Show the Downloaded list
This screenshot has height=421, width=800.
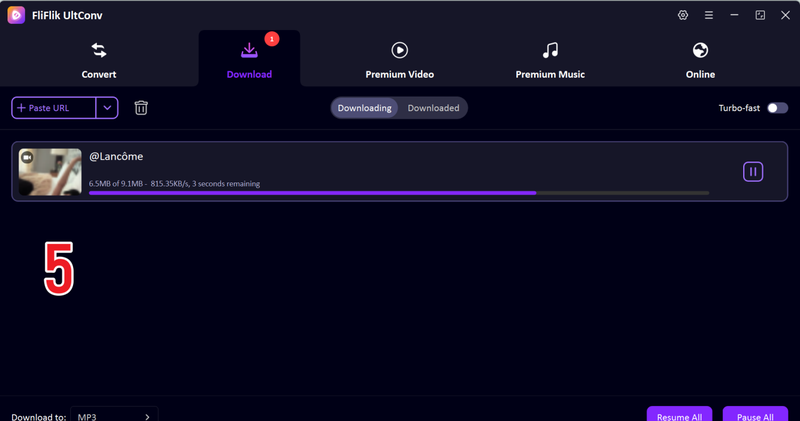[x=433, y=108]
